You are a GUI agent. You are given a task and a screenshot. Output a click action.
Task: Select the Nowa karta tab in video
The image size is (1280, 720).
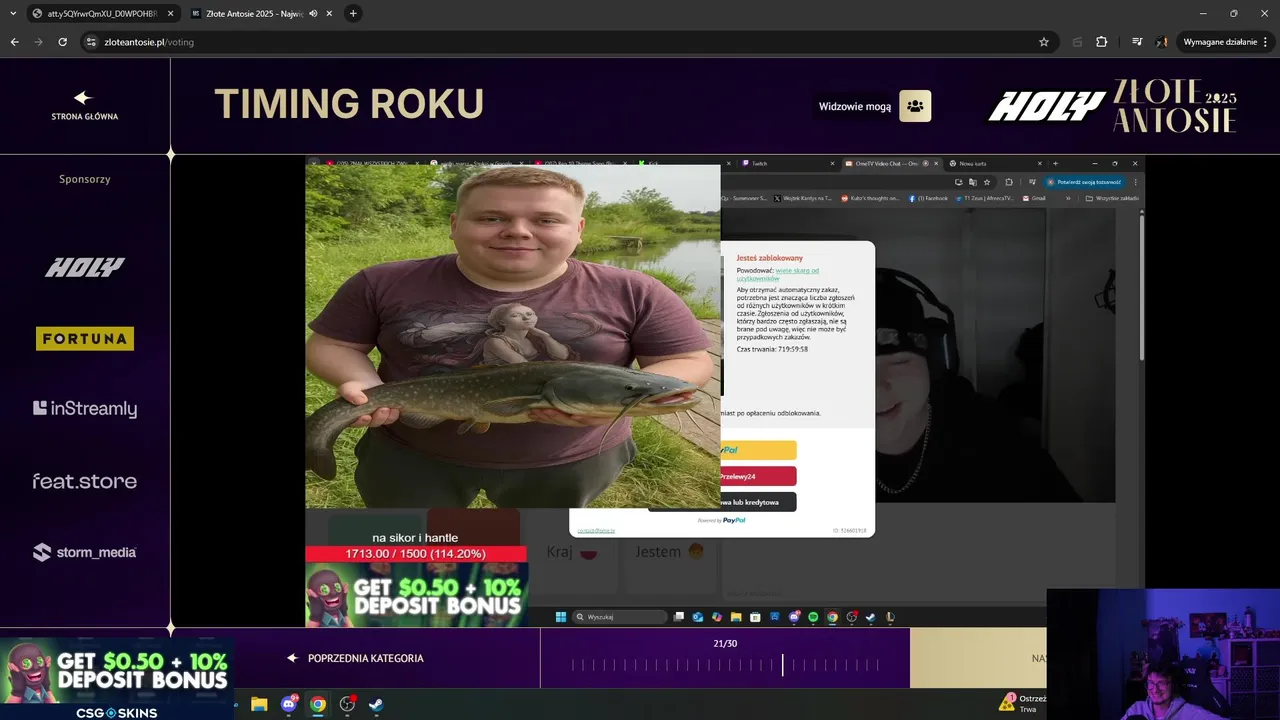995,163
